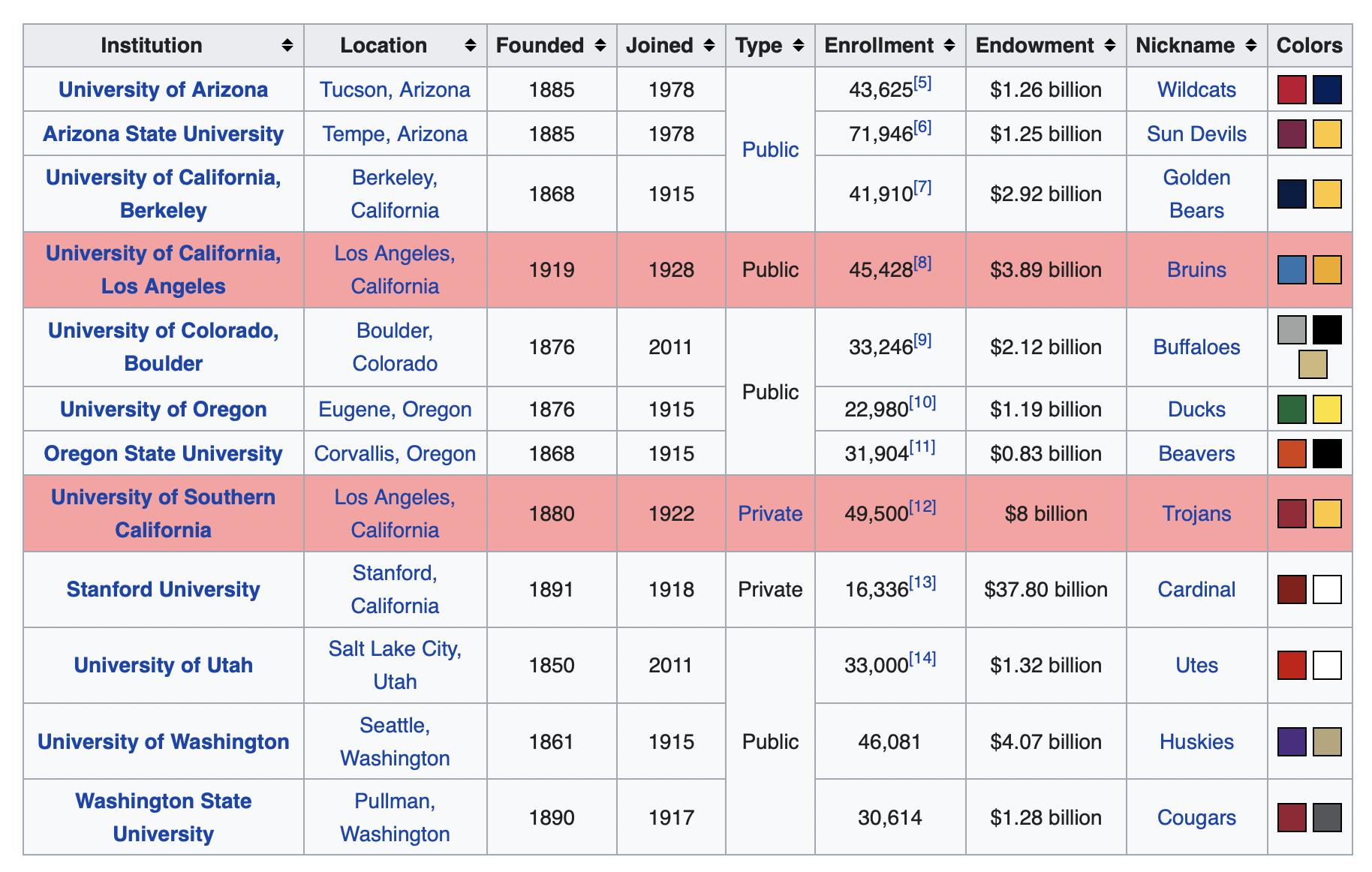Click Oregon's green color swatch
Viewport: 1372px width, 872px height.
(x=1292, y=409)
